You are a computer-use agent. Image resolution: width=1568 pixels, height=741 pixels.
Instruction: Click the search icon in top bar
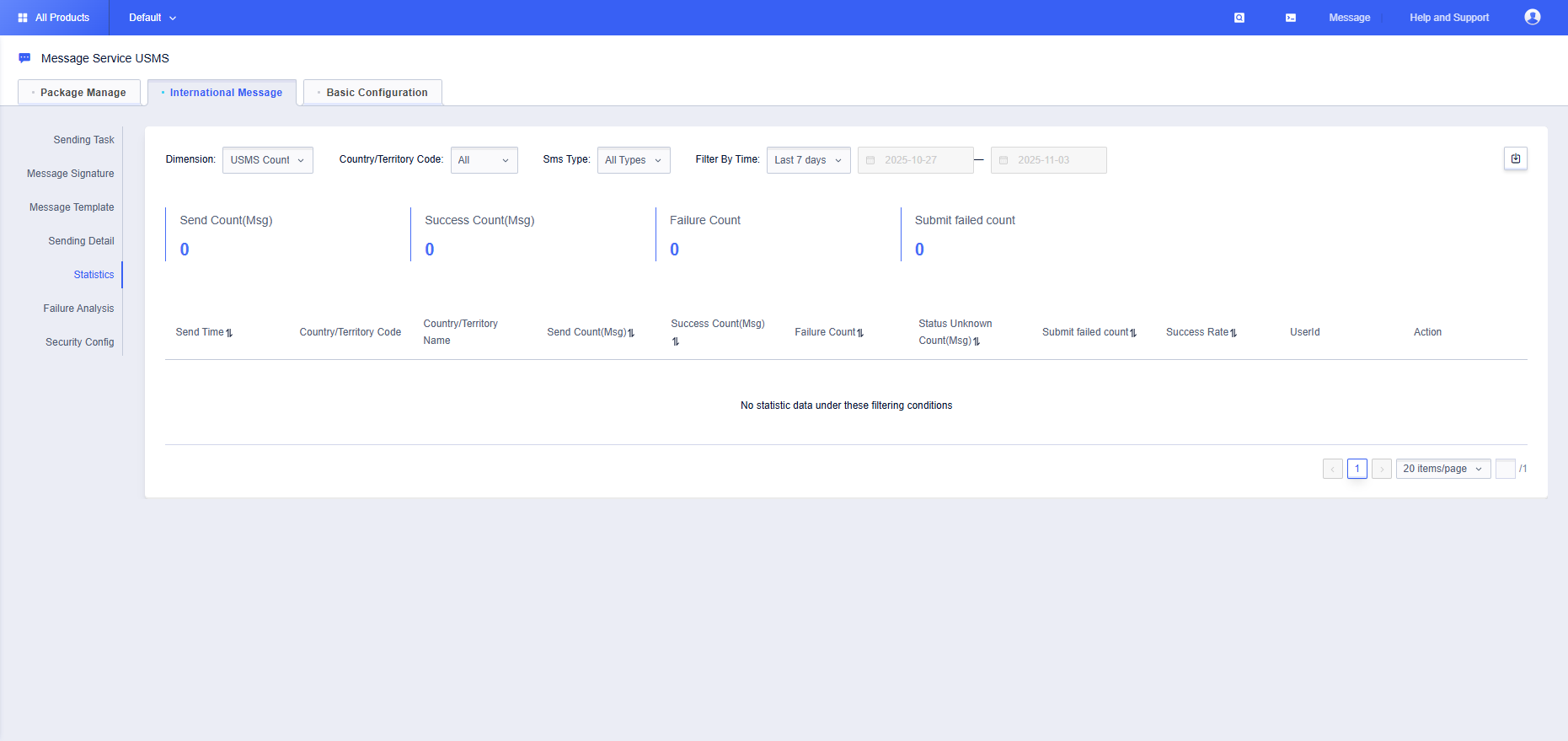click(1239, 18)
